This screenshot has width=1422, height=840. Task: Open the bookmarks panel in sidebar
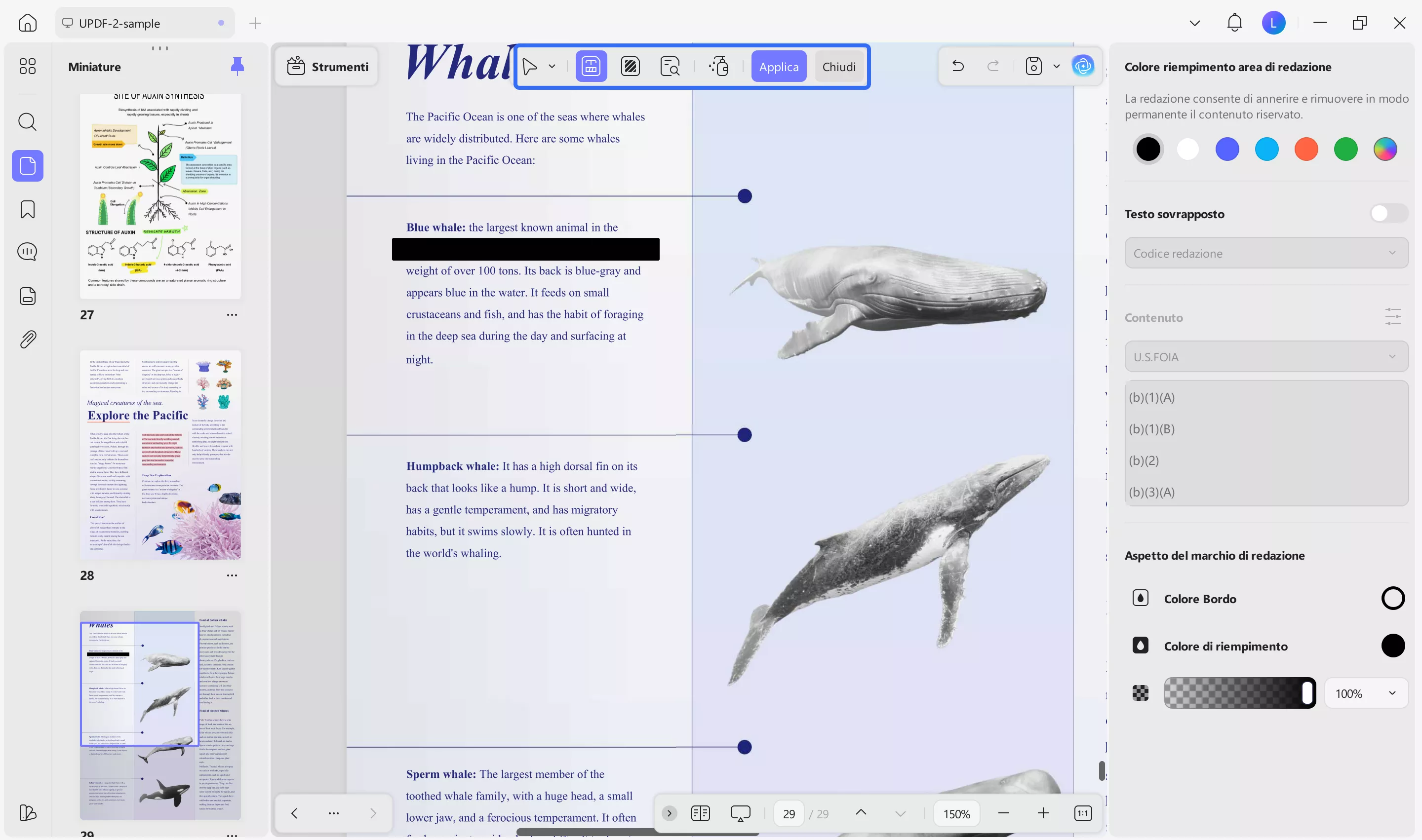(27, 209)
